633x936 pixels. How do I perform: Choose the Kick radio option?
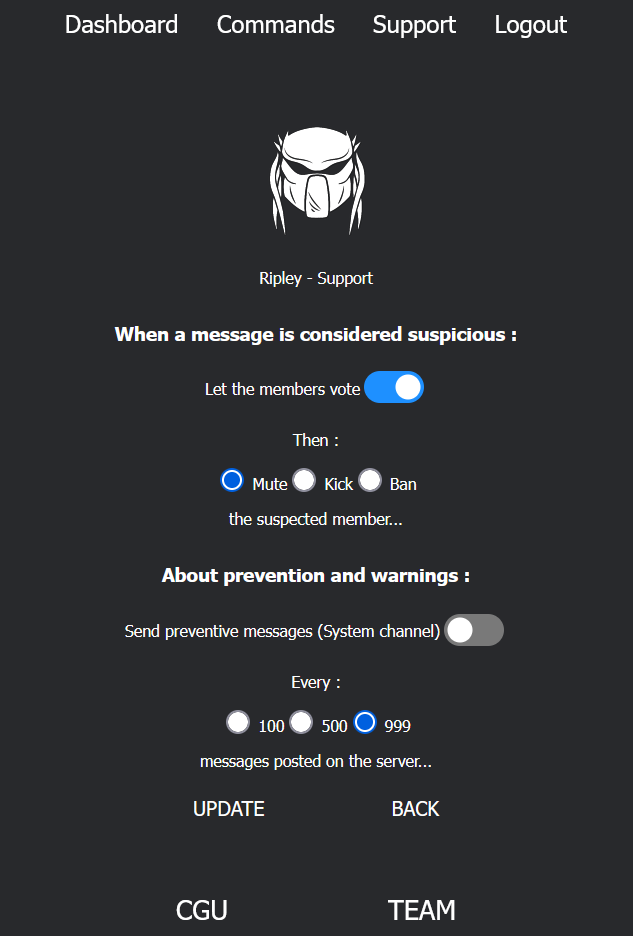click(x=304, y=481)
